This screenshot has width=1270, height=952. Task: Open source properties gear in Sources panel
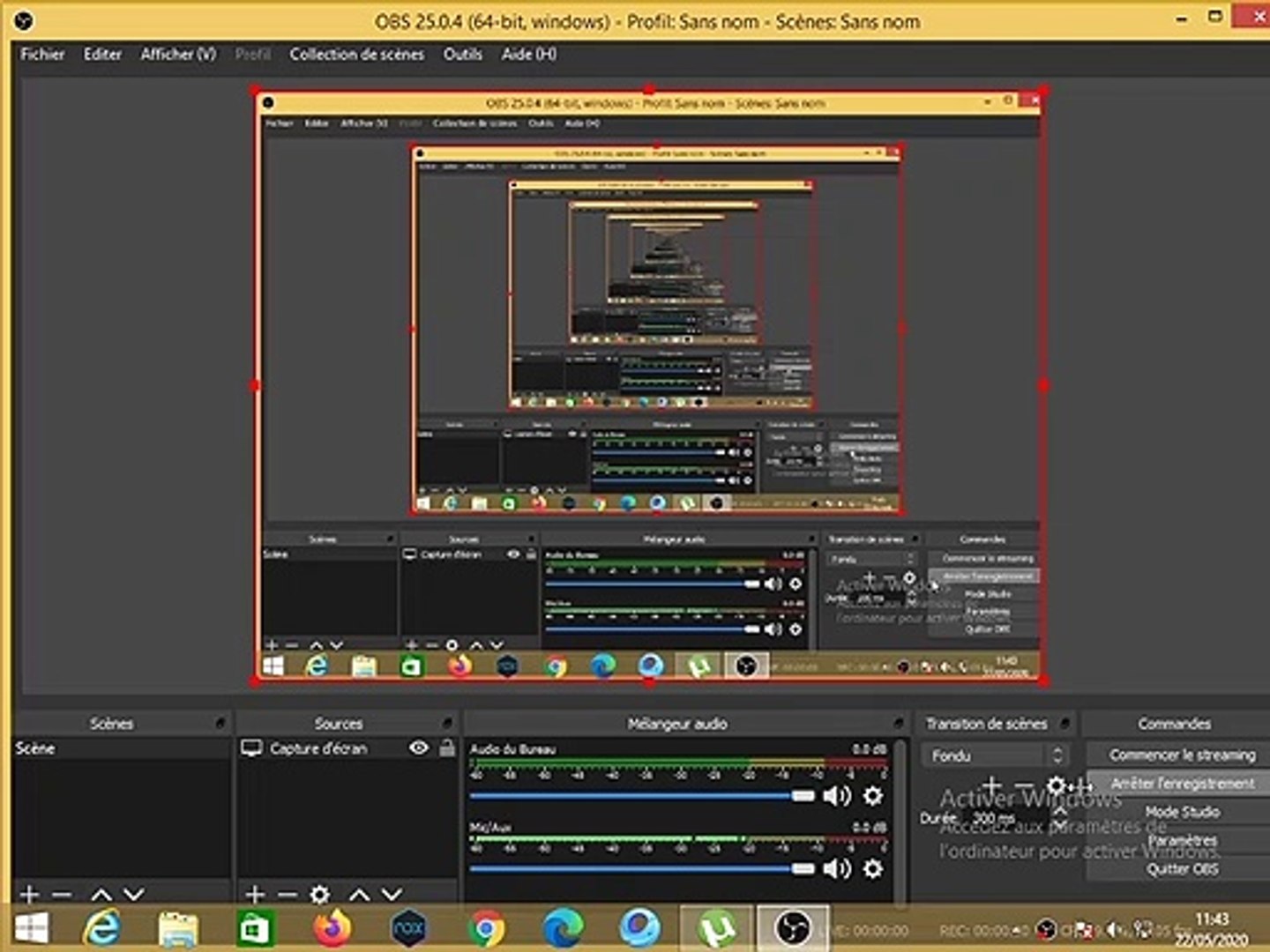[320, 895]
